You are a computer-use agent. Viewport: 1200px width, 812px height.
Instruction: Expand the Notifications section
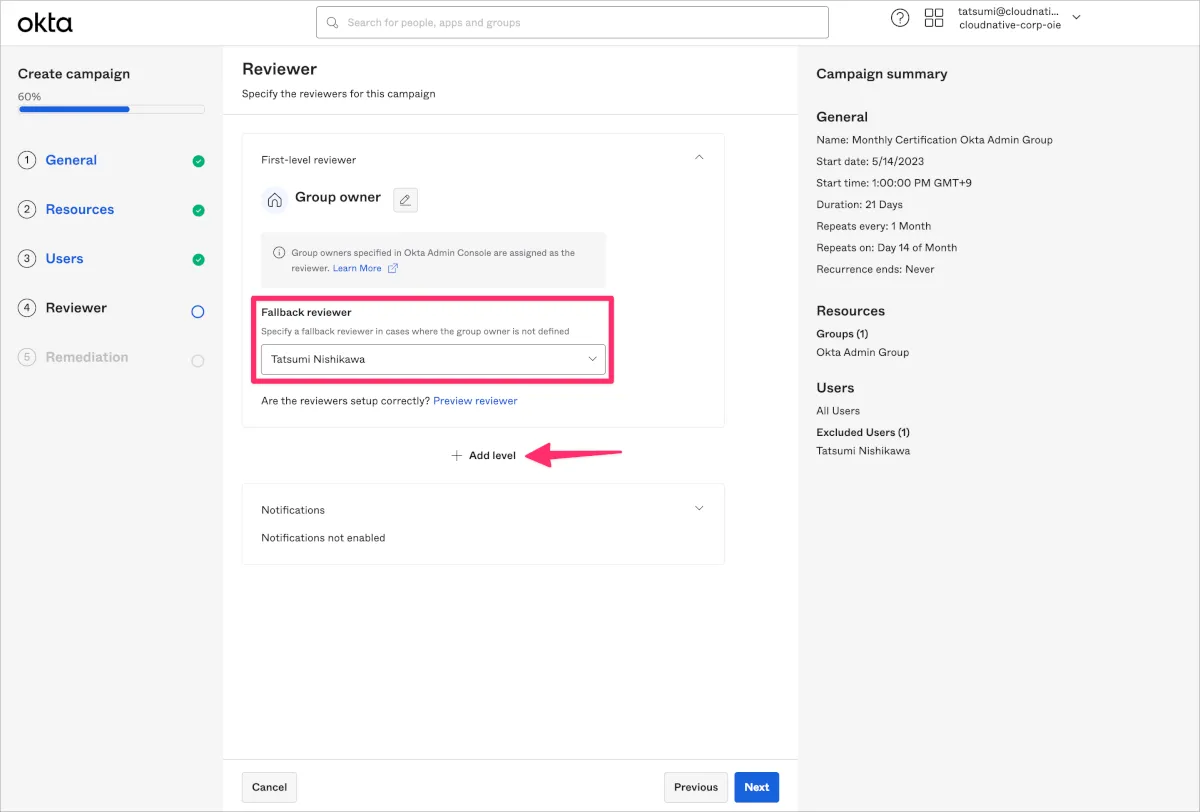point(699,508)
